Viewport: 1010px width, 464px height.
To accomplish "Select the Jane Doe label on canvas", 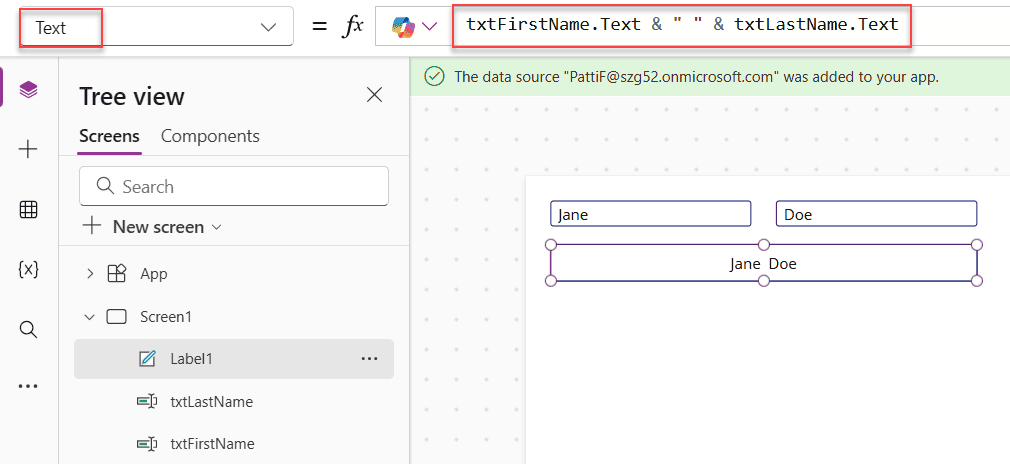I will click(763, 263).
